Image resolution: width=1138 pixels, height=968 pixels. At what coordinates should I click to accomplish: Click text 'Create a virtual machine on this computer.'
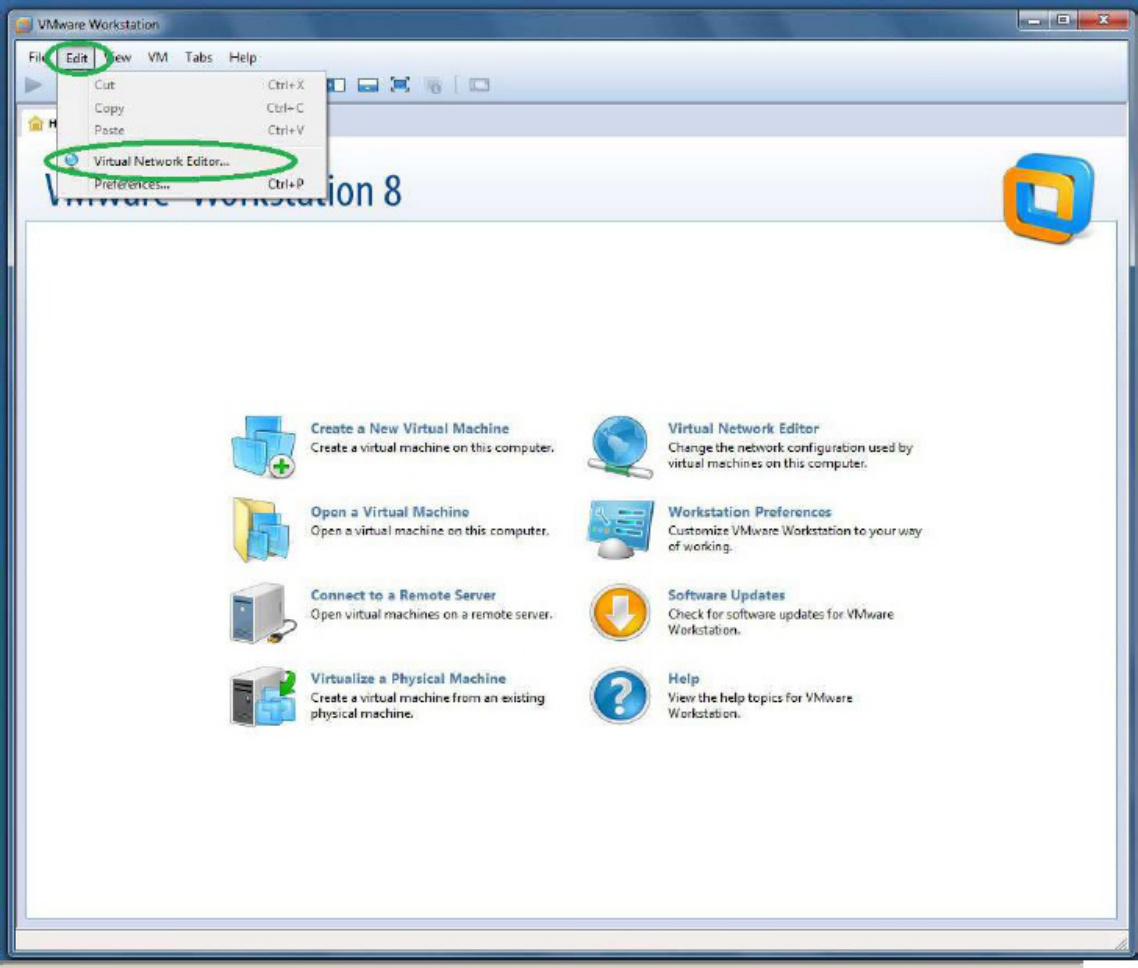(x=432, y=448)
